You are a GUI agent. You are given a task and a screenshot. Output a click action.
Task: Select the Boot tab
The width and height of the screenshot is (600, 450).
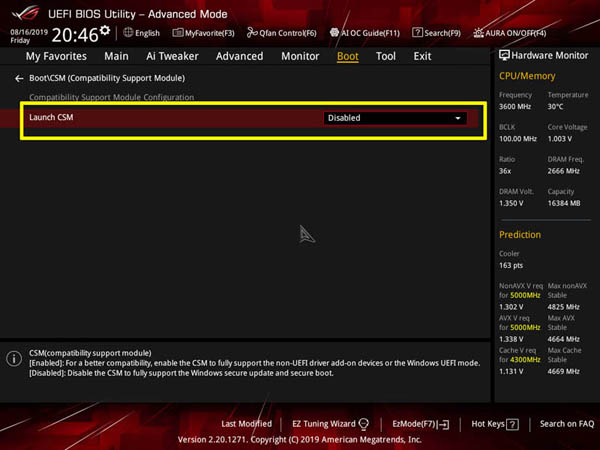pyautogui.click(x=347, y=56)
